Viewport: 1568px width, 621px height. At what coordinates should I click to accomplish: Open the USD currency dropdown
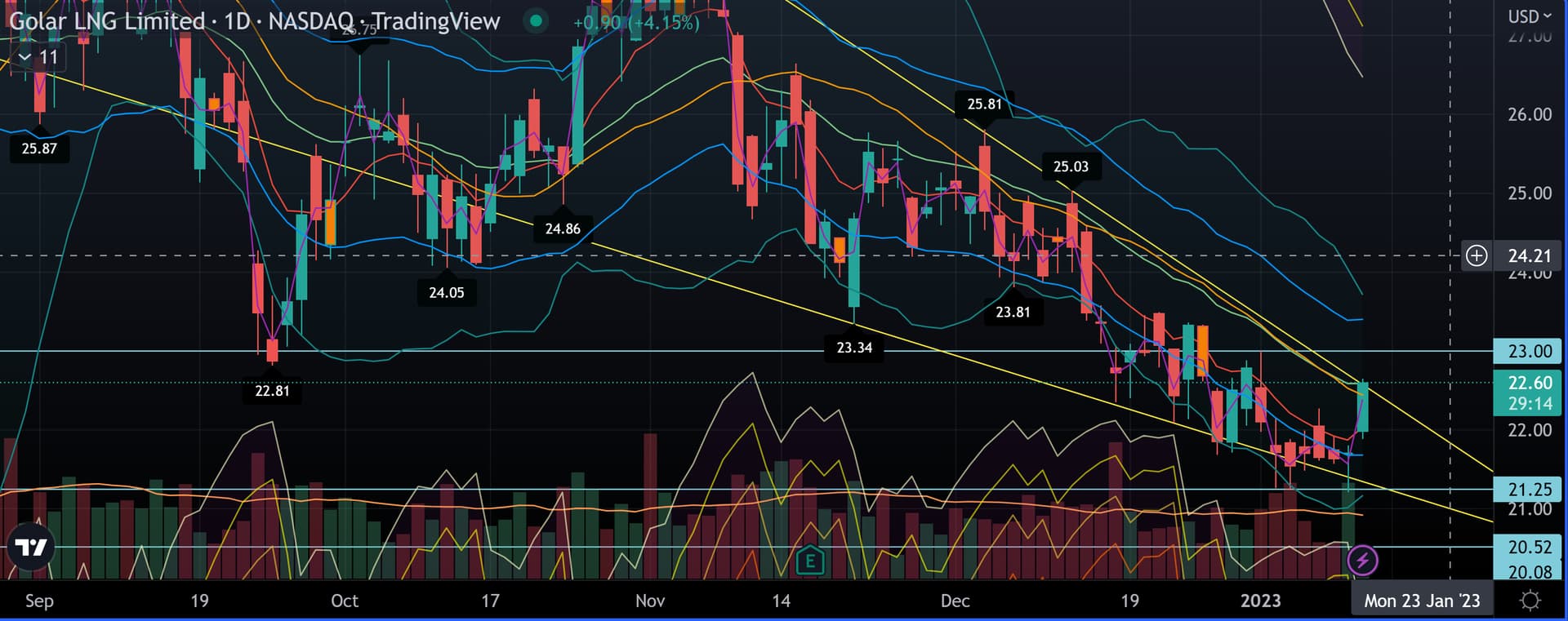(x=1529, y=16)
